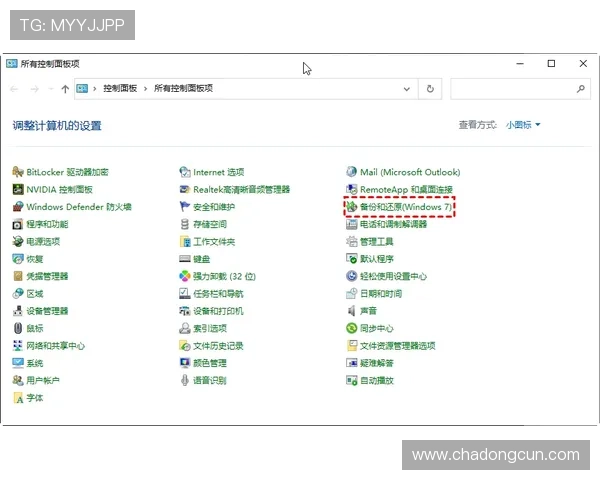Open the 程序和功能 icon
The height and width of the screenshot is (480, 600).
tap(18, 224)
